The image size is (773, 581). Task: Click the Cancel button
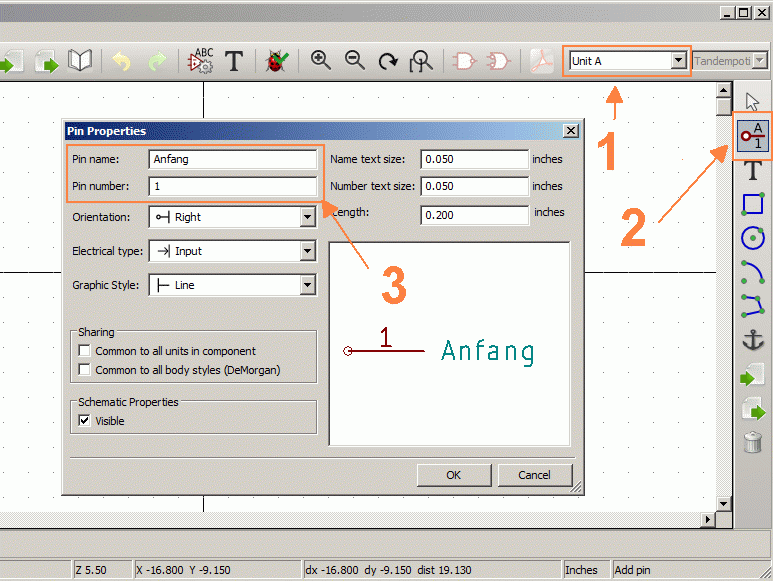(534, 475)
